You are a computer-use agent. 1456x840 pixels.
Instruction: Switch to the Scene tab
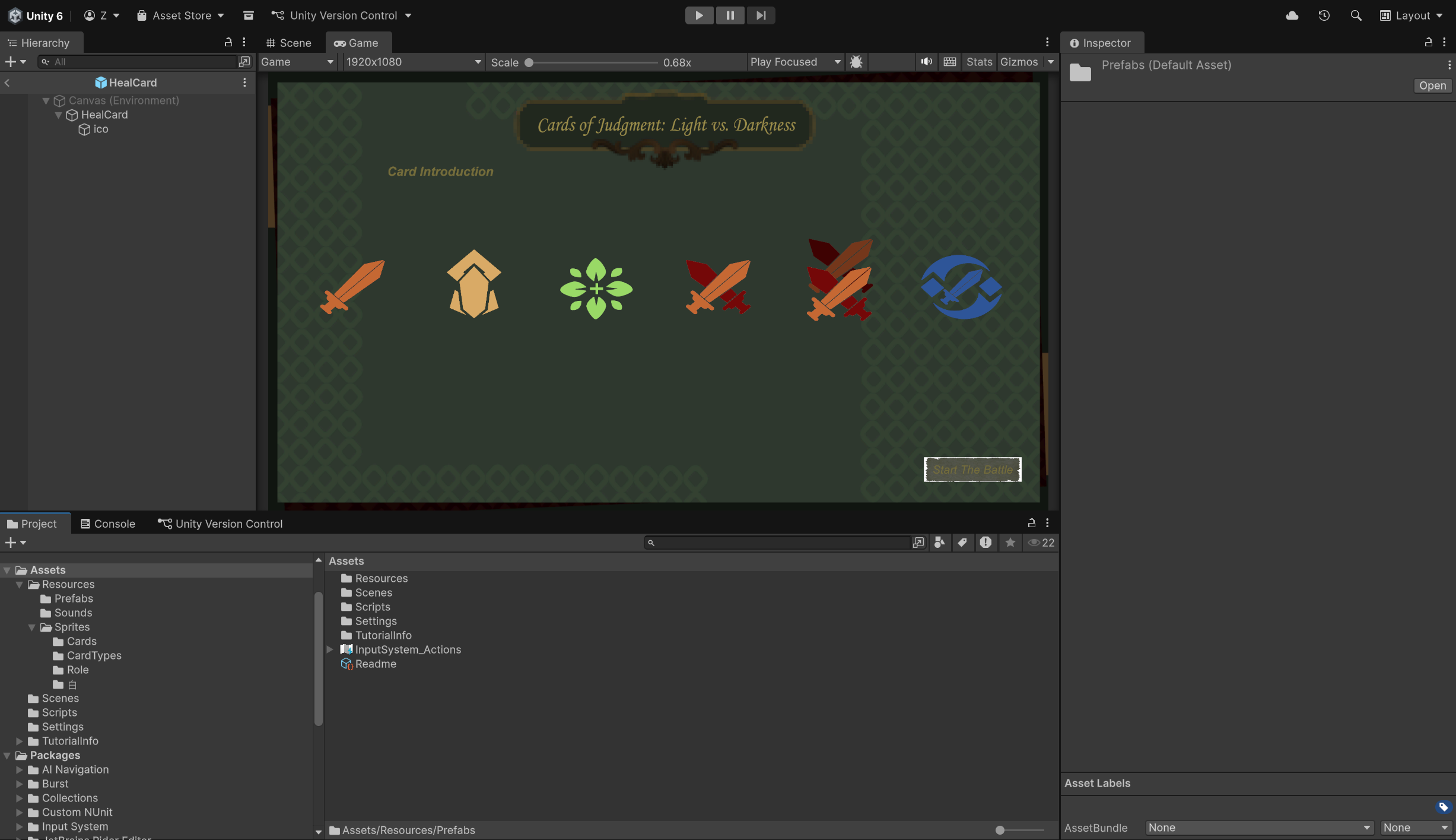pos(289,43)
